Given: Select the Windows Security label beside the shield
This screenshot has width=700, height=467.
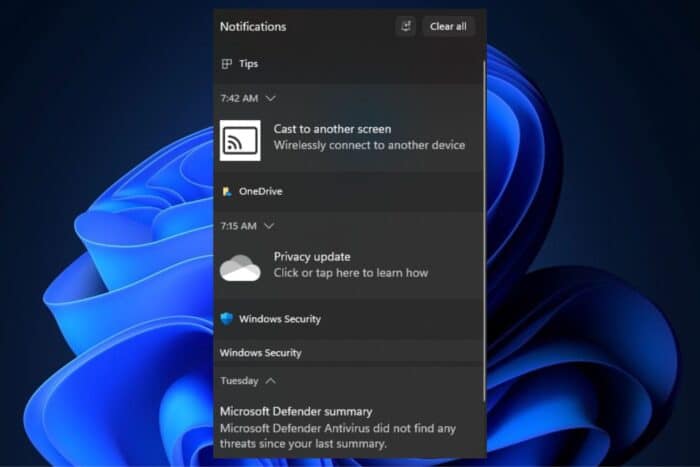Looking at the screenshot, I should [x=280, y=319].
